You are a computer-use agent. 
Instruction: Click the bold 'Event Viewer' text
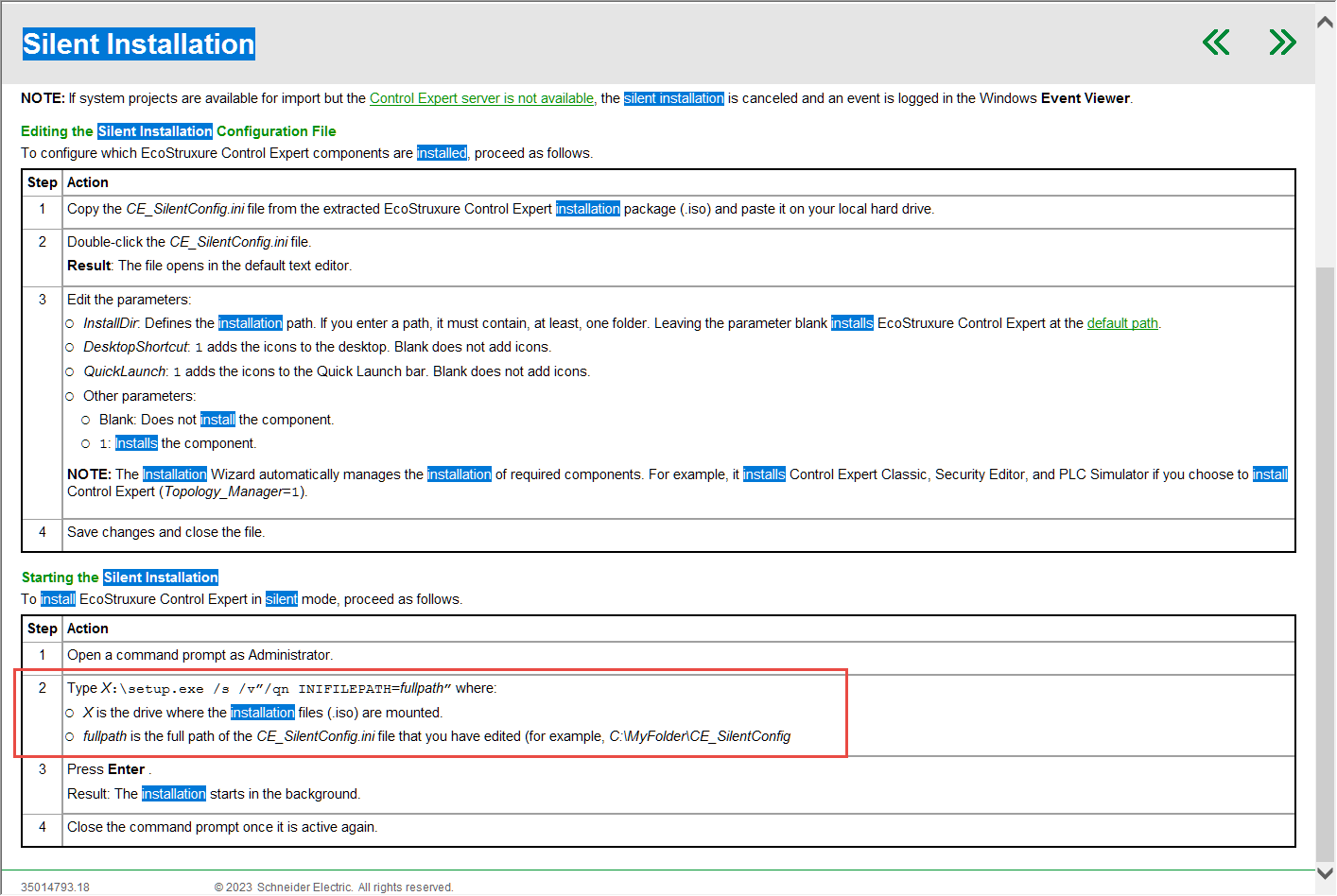1085,98
